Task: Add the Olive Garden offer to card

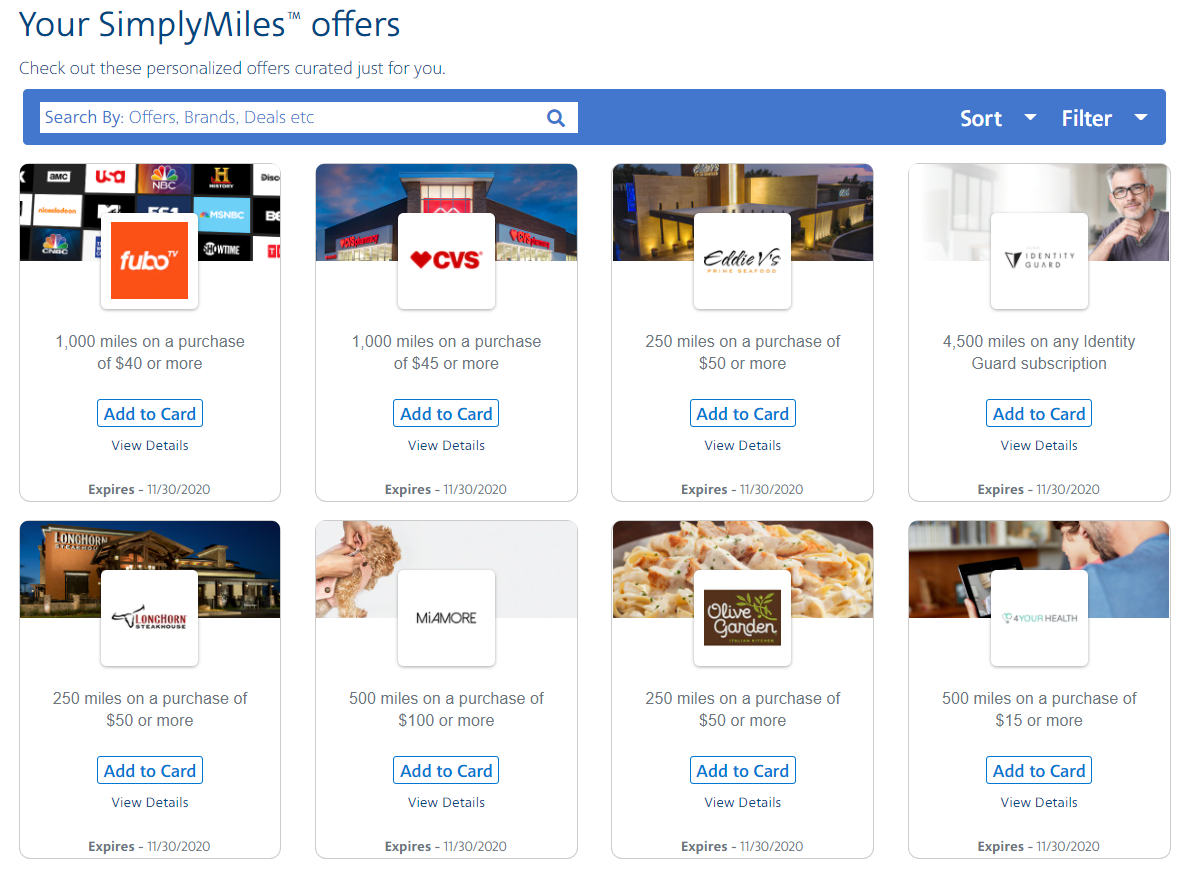Action: pyautogui.click(x=742, y=770)
